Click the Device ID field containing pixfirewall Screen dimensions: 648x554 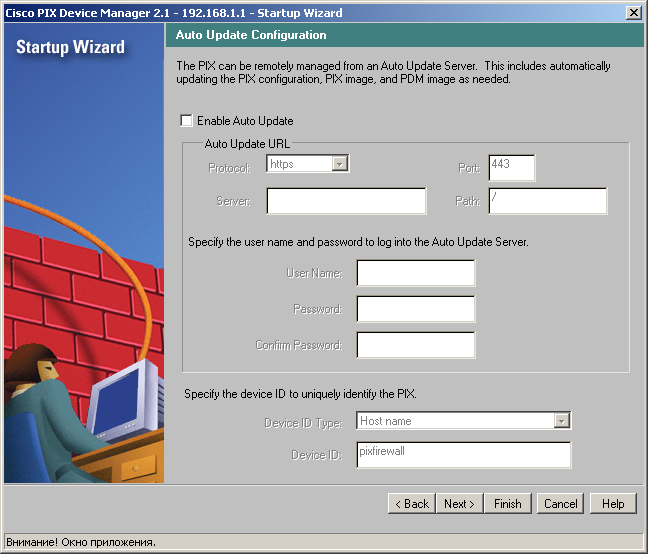(464, 455)
